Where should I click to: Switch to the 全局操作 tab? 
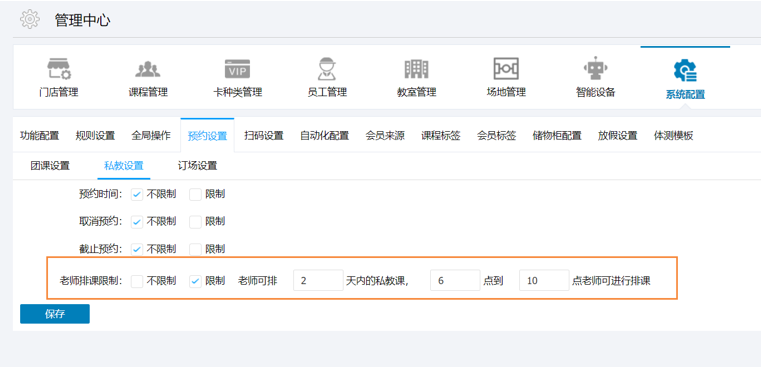pyautogui.click(x=151, y=135)
